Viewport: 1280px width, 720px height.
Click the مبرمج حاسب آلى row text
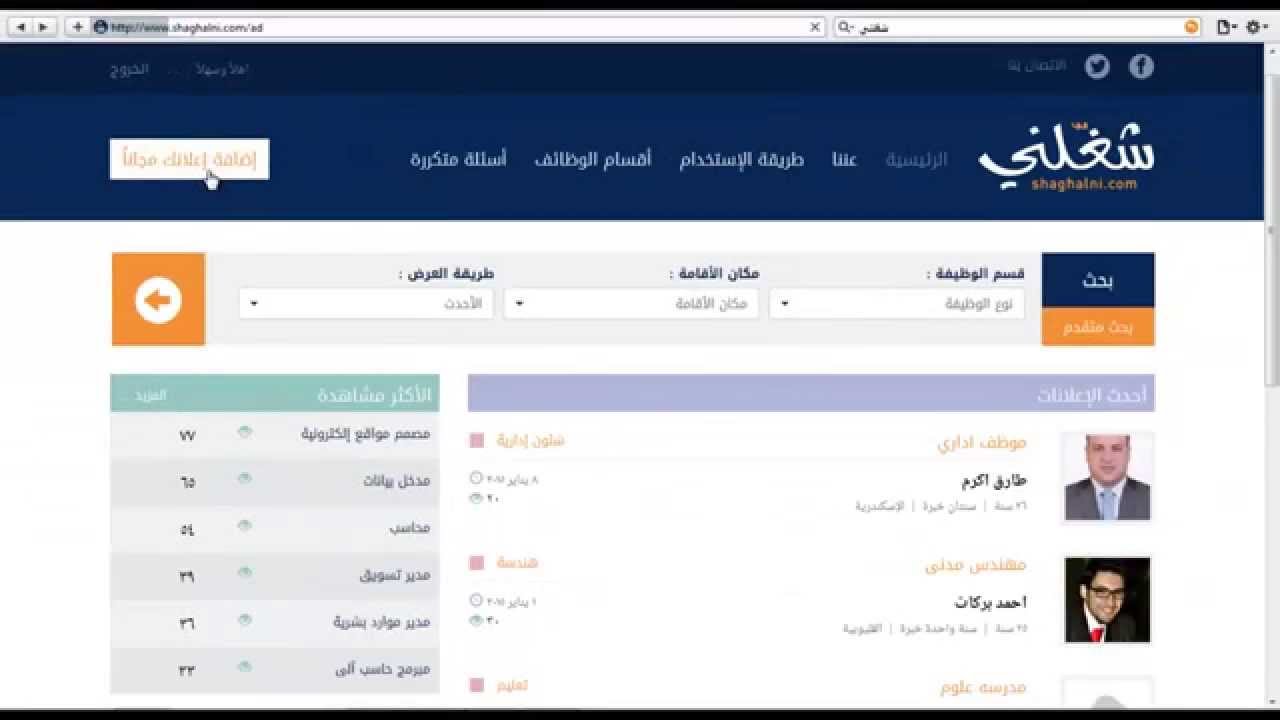[x=383, y=669]
